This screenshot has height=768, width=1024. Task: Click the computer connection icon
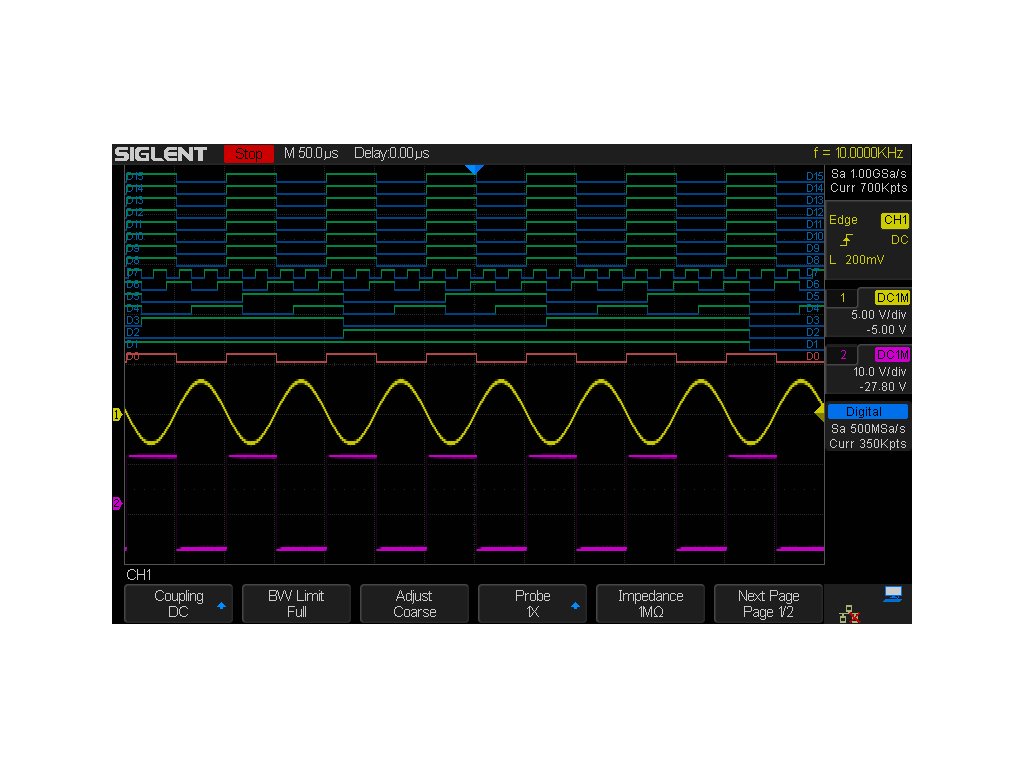pos(893,594)
